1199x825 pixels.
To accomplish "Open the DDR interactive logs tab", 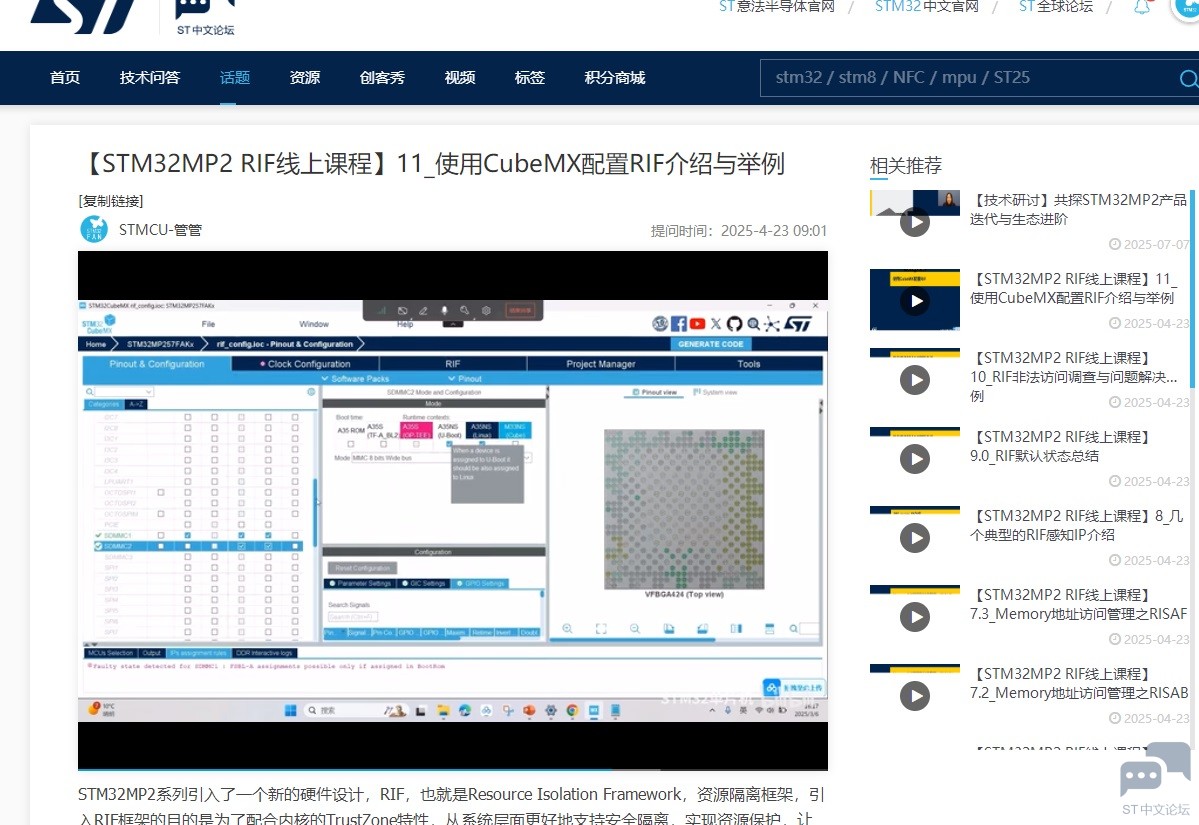I will coord(264,653).
